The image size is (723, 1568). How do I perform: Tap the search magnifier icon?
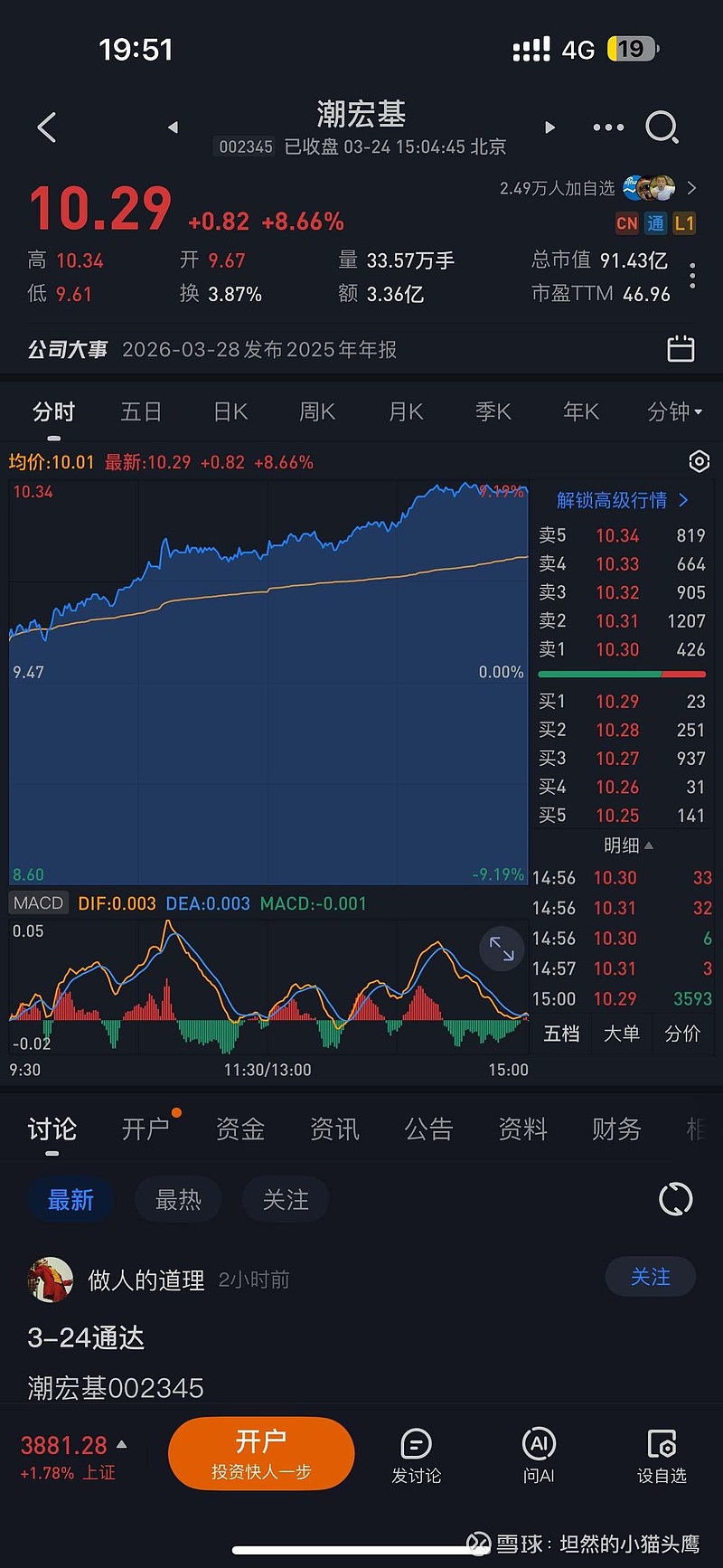[x=662, y=128]
